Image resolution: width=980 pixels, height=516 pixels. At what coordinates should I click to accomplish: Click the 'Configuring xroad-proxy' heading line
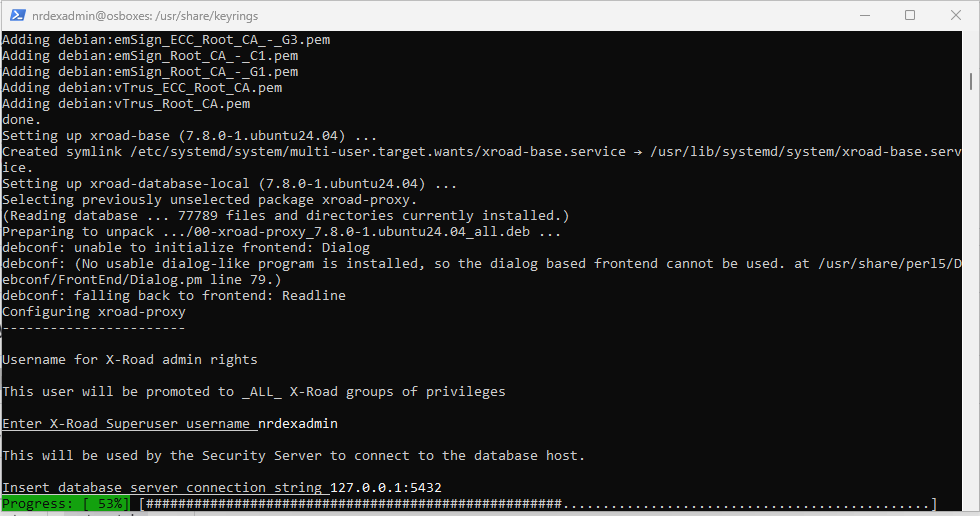click(94, 312)
